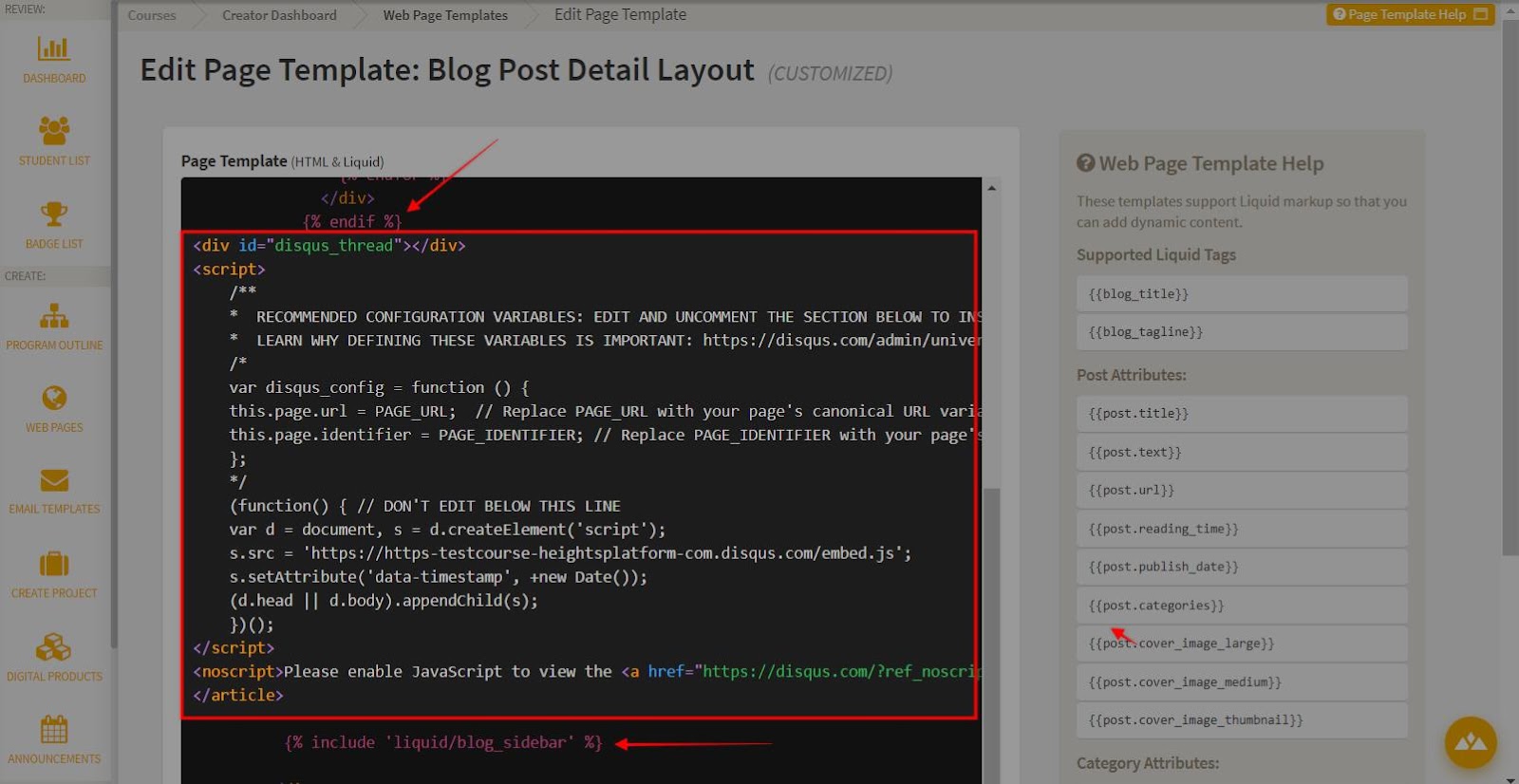Open the Program Outline hierarchy icon
1519x784 pixels.
pyautogui.click(x=54, y=315)
